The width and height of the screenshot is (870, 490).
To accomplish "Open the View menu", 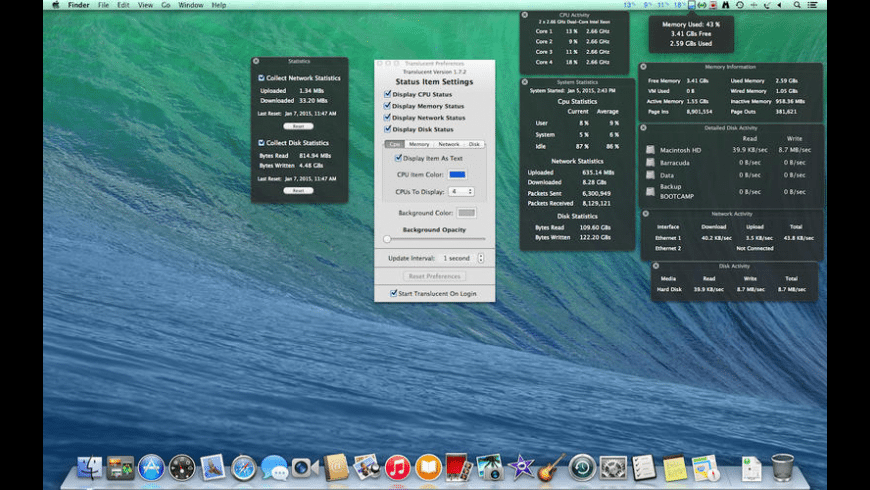I will [x=145, y=4].
